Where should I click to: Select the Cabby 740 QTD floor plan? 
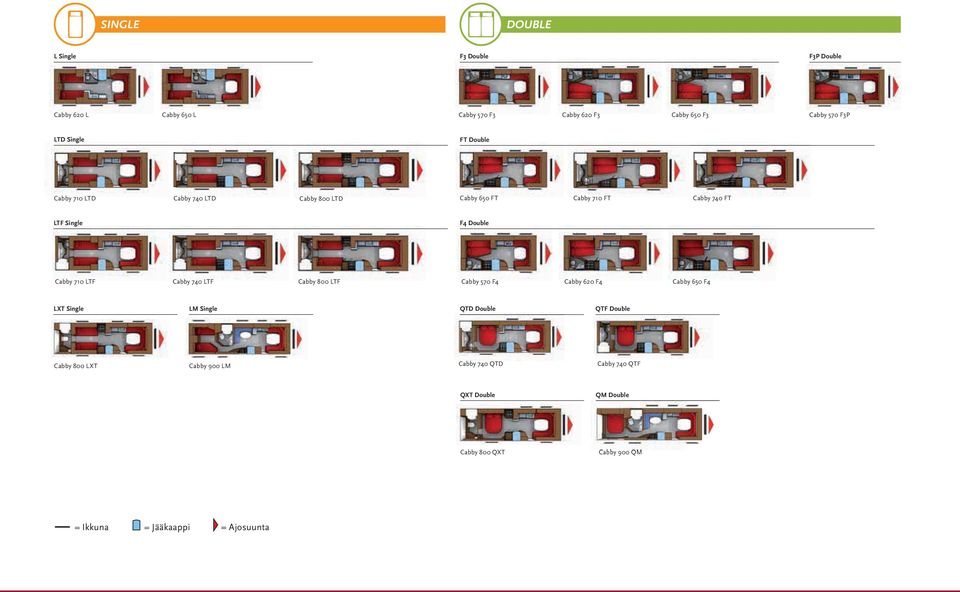[x=511, y=336]
